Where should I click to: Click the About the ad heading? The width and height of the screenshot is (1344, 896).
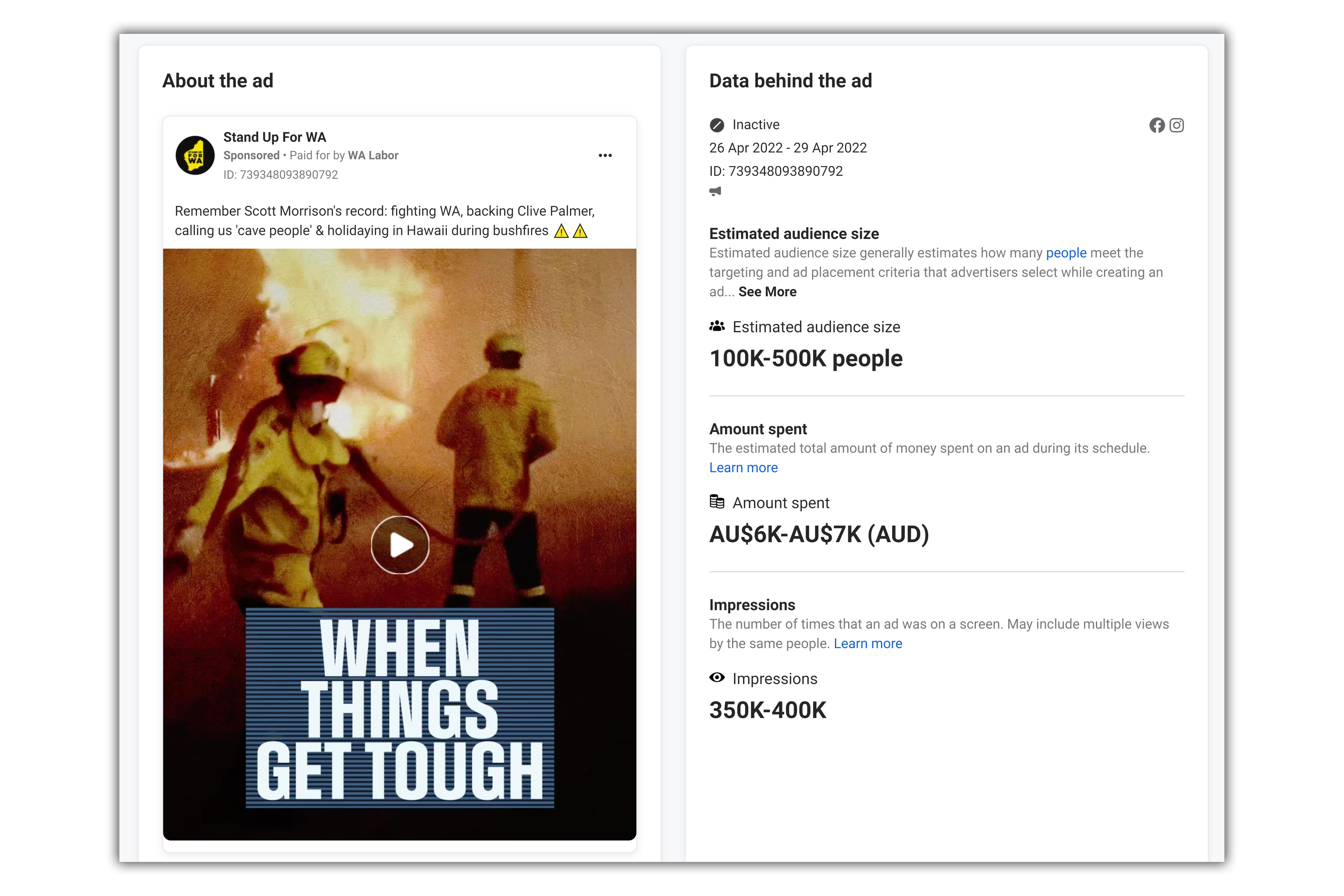[218, 81]
